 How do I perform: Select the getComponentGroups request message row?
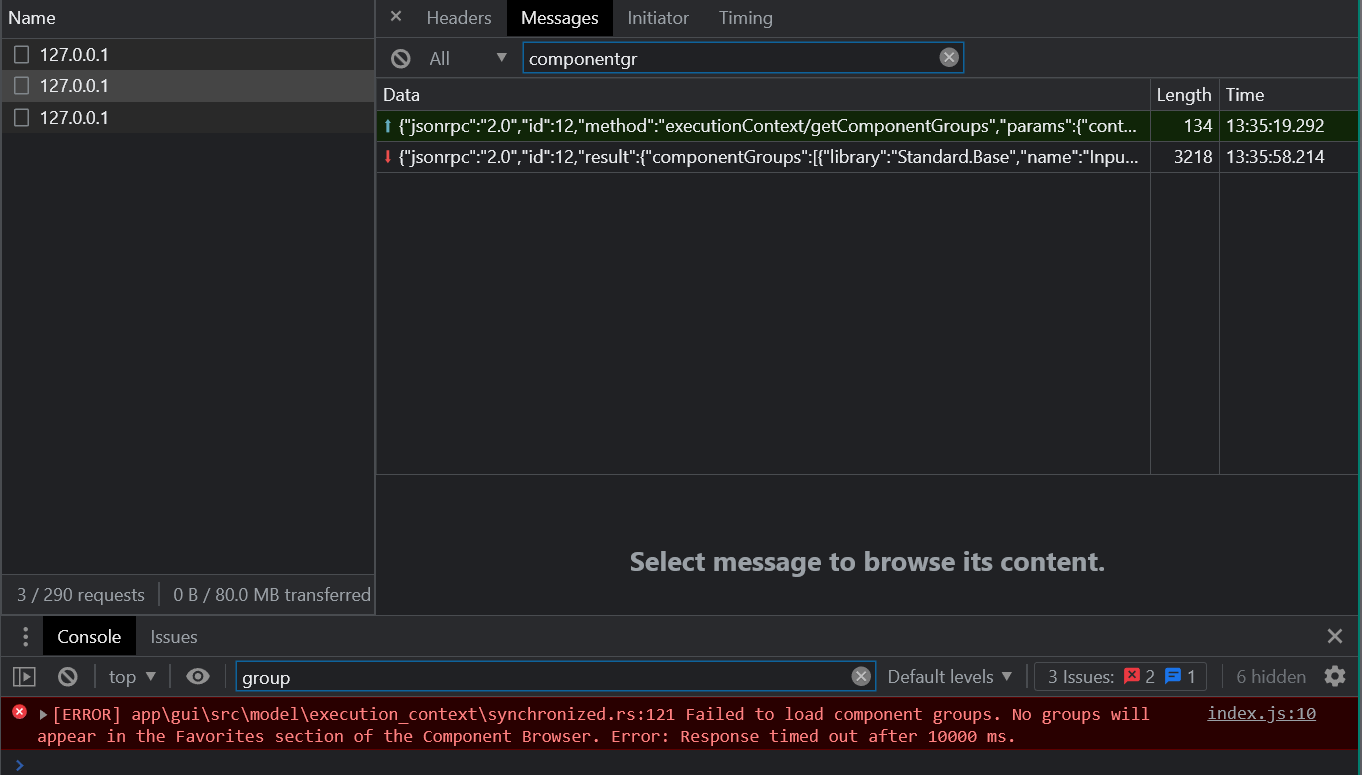tap(765, 126)
